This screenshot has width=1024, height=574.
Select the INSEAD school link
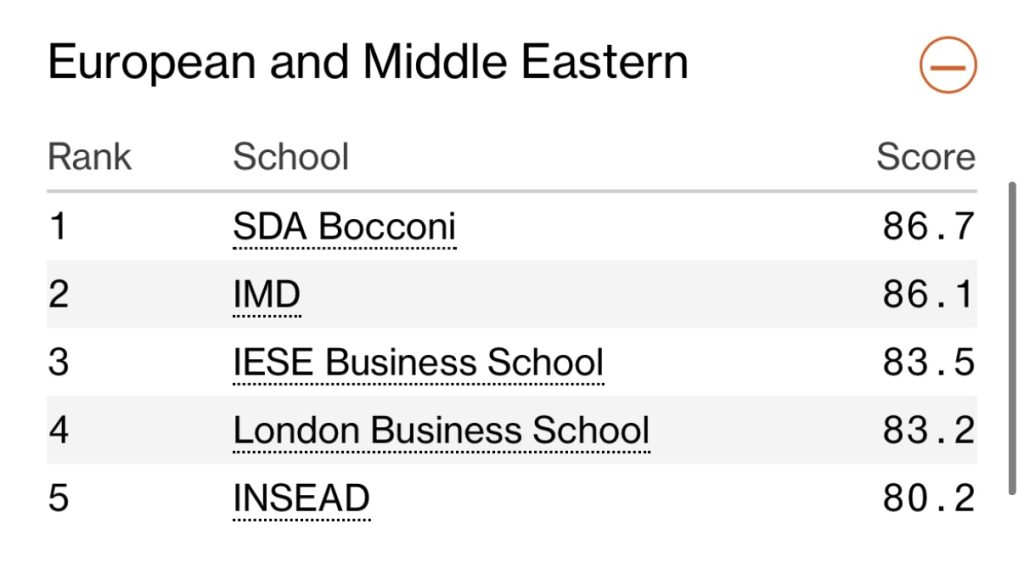(301, 498)
